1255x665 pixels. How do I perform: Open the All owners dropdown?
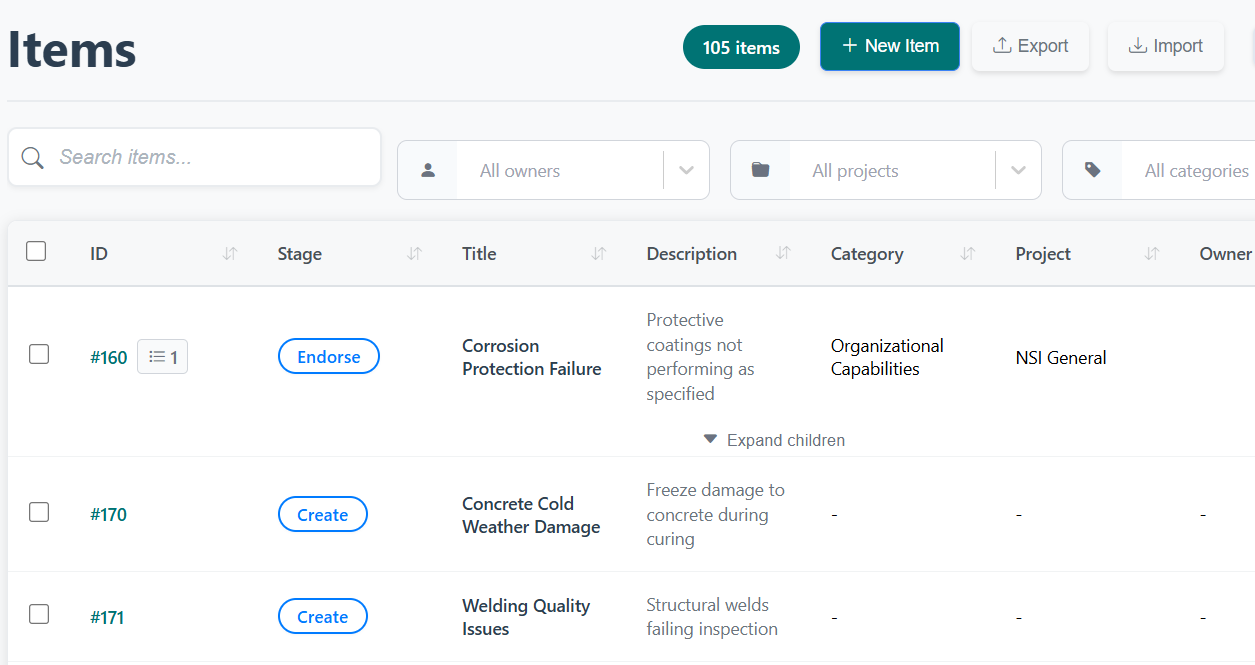pos(686,170)
